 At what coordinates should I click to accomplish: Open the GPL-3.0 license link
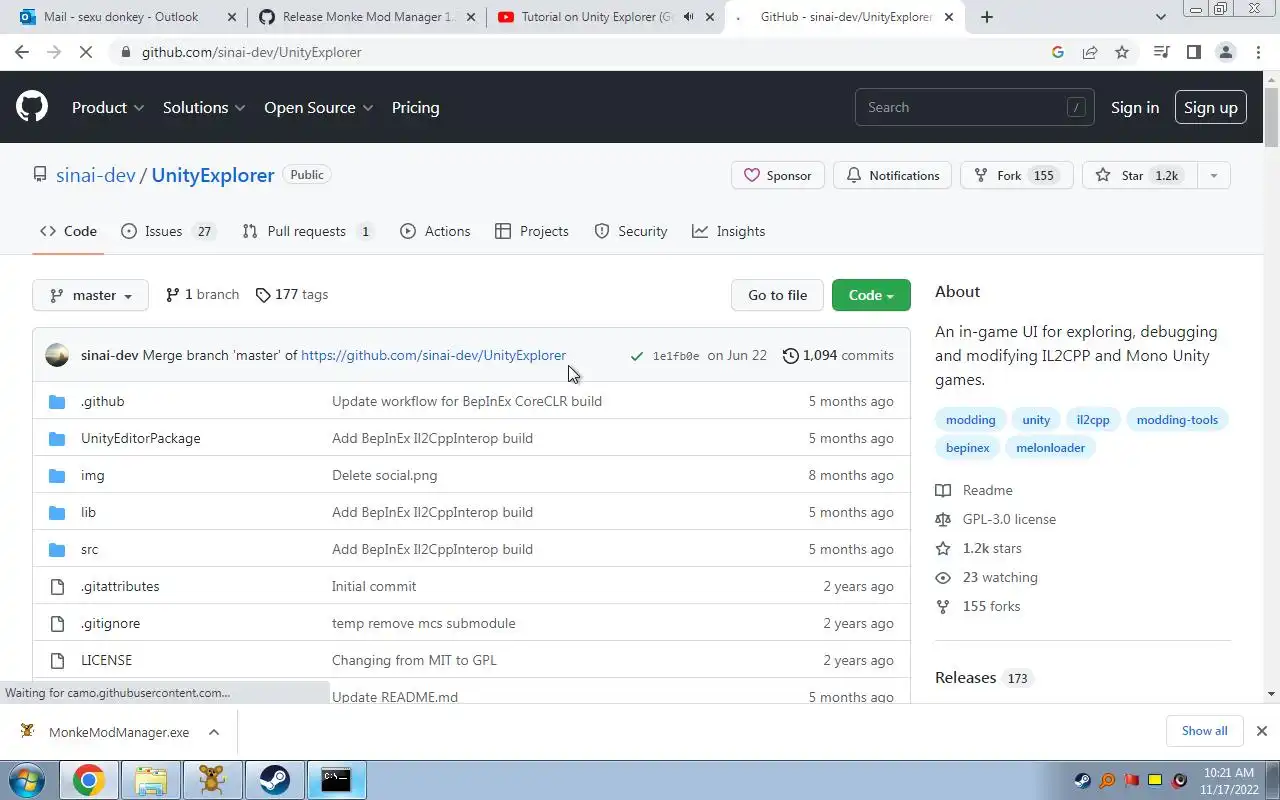[1009, 519]
